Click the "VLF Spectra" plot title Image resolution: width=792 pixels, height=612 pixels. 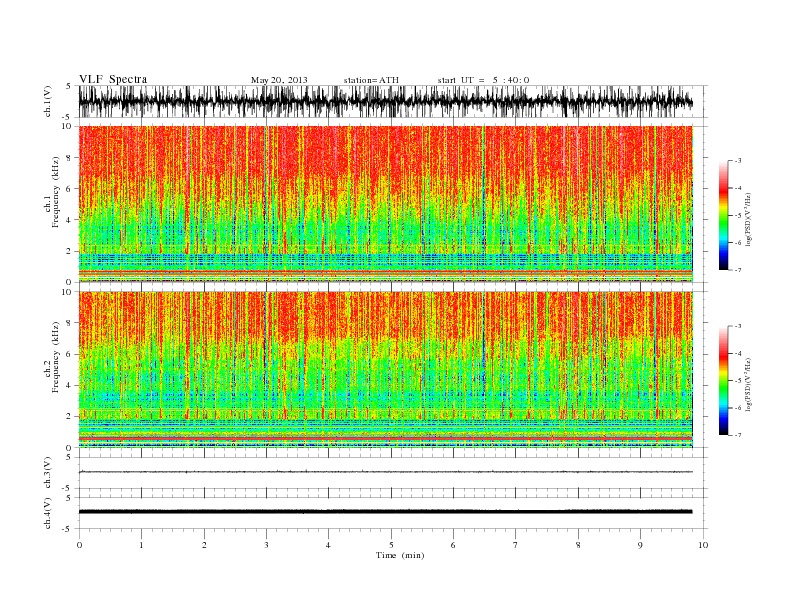(113, 79)
